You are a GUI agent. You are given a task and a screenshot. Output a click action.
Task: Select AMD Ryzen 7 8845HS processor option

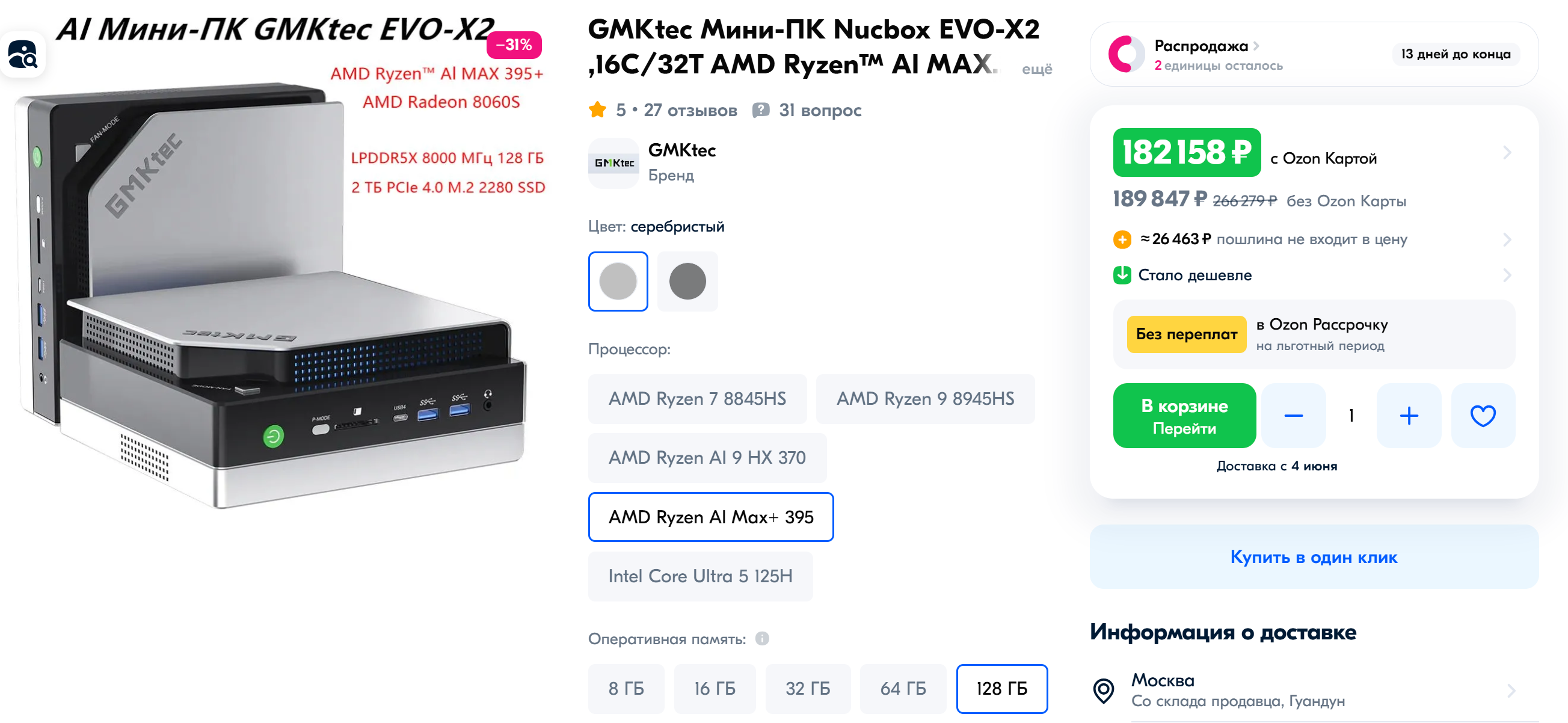tap(698, 399)
